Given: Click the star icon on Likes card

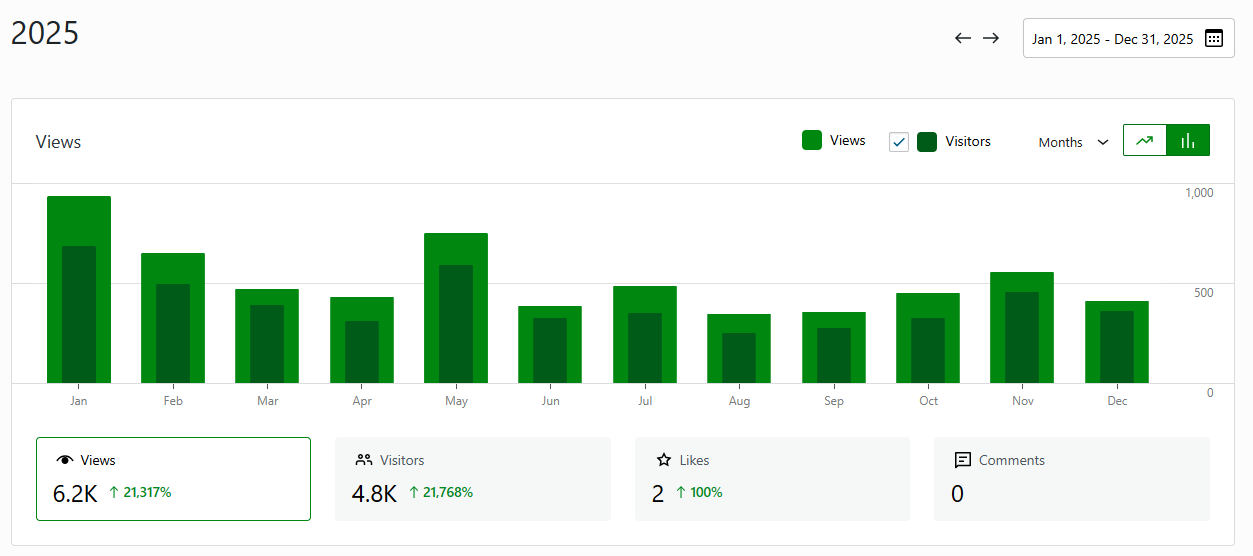Looking at the screenshot, I should (664, 460).
